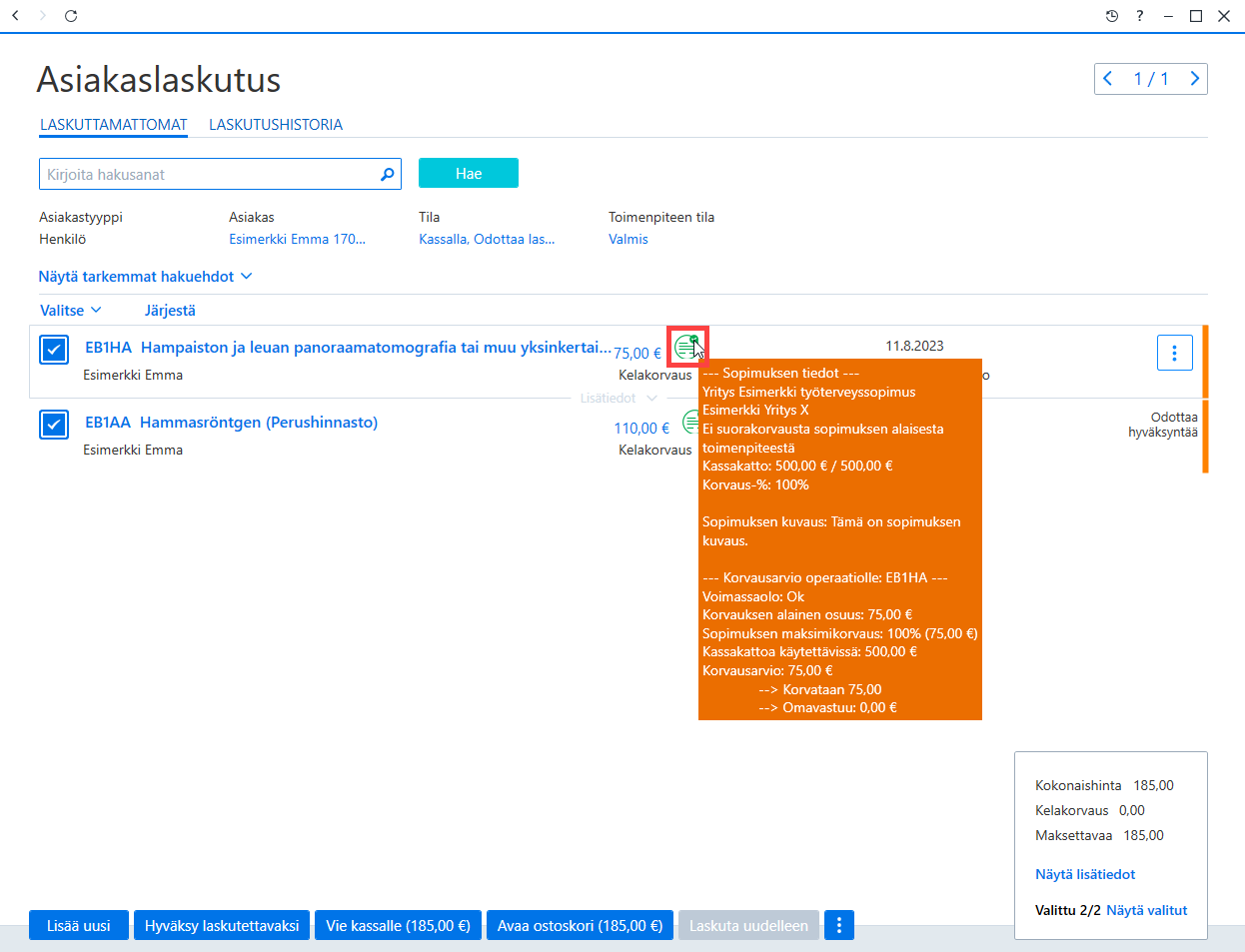Expand Näytä tarkemmat hakuehdot
Screen dimensions: 1245x952
pos(145,277)
